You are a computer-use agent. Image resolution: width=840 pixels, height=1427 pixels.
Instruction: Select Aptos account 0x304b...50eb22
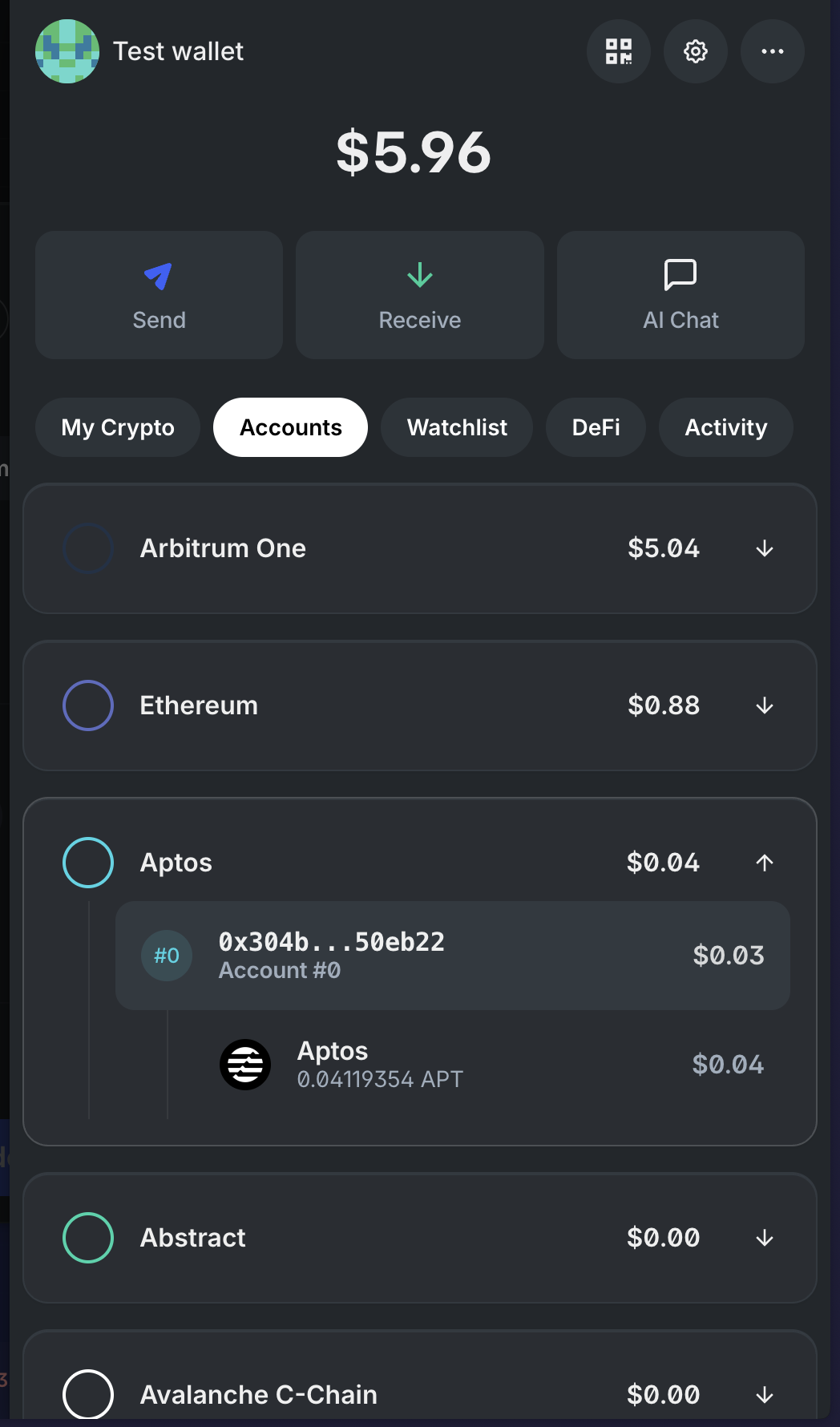point(453,956)
